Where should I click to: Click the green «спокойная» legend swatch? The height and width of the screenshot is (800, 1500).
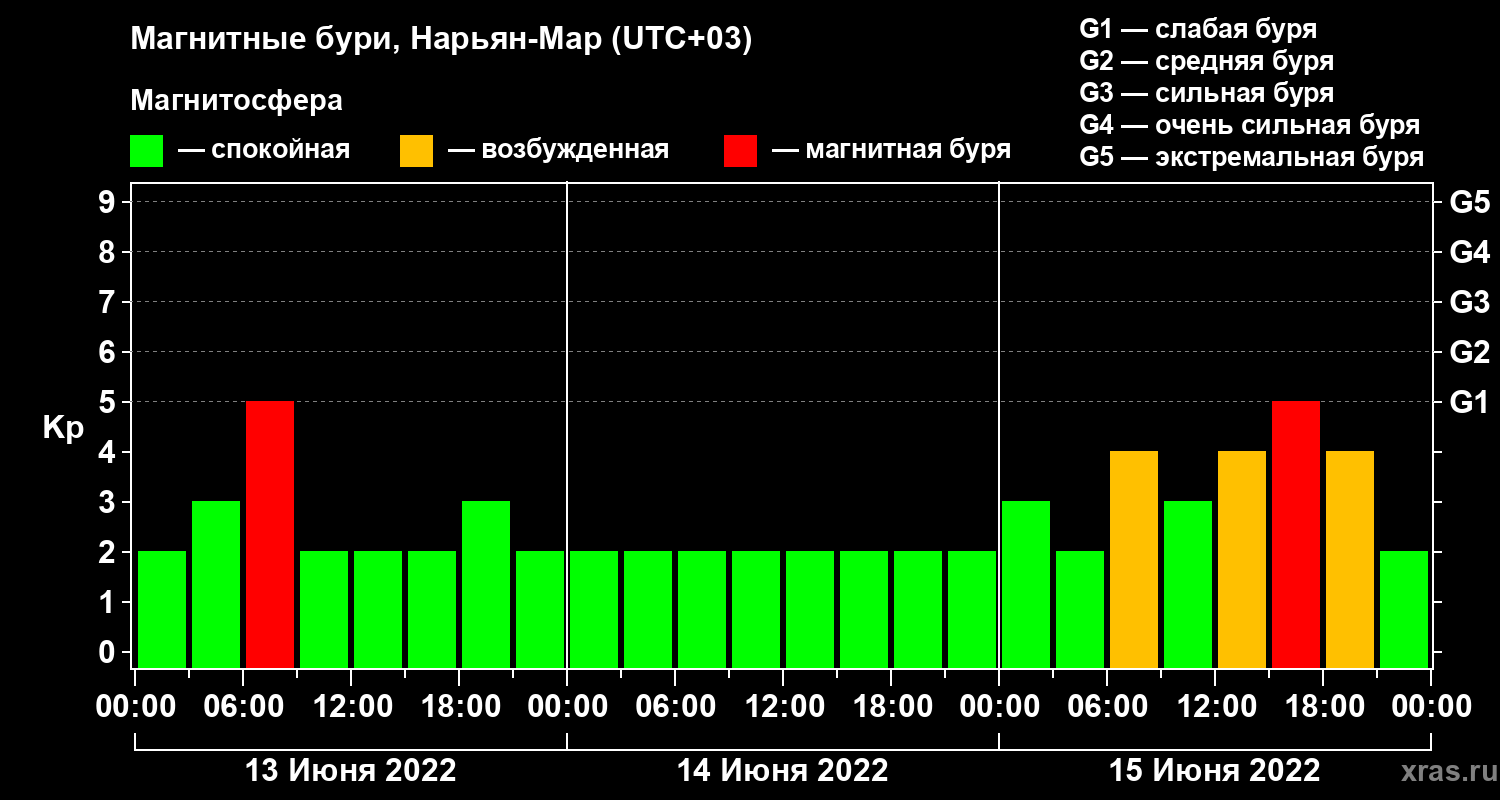tap(147, 151)
